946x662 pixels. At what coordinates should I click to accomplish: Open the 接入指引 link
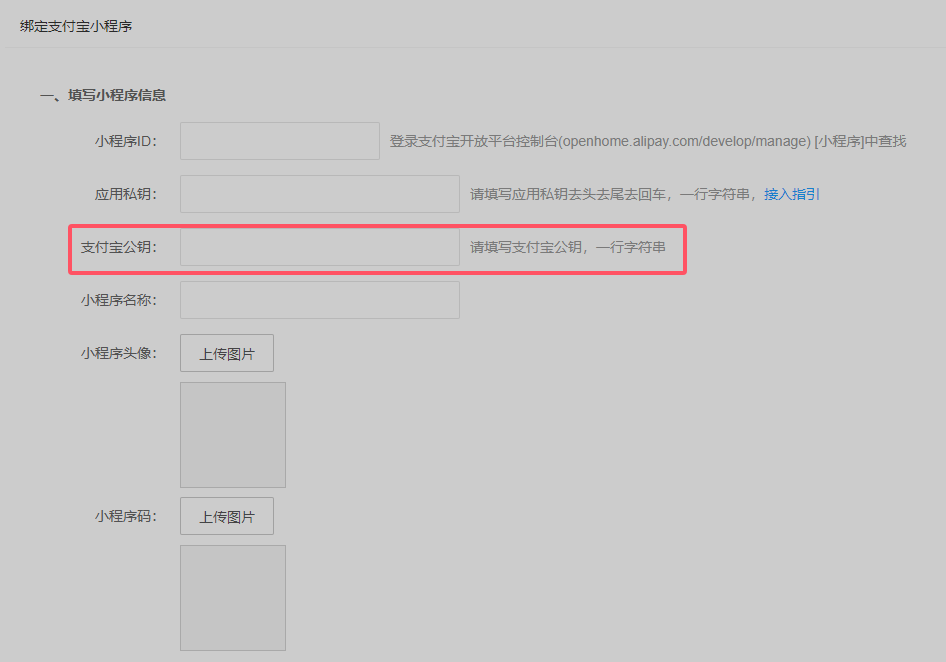point(792,194)
